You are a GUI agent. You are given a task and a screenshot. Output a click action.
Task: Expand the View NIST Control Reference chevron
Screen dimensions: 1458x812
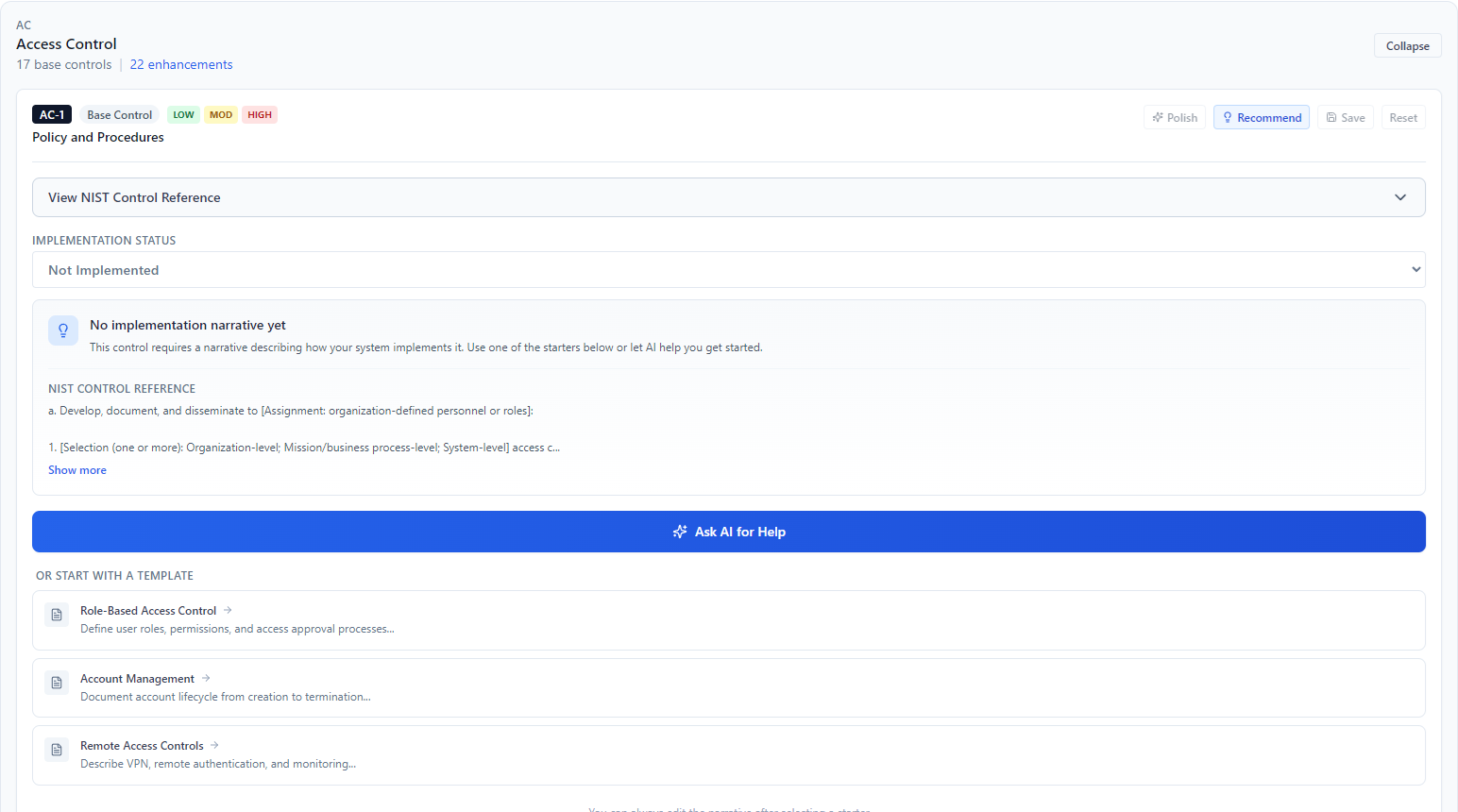[1400, 197]
